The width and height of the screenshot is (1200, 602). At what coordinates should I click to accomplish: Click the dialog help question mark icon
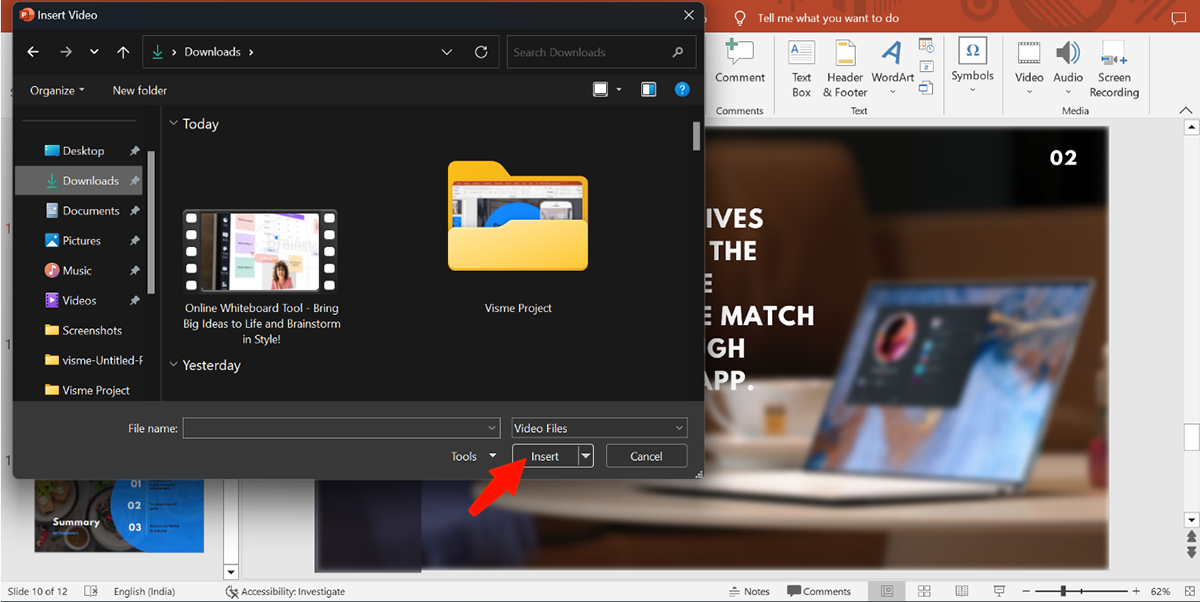[682, 90]
